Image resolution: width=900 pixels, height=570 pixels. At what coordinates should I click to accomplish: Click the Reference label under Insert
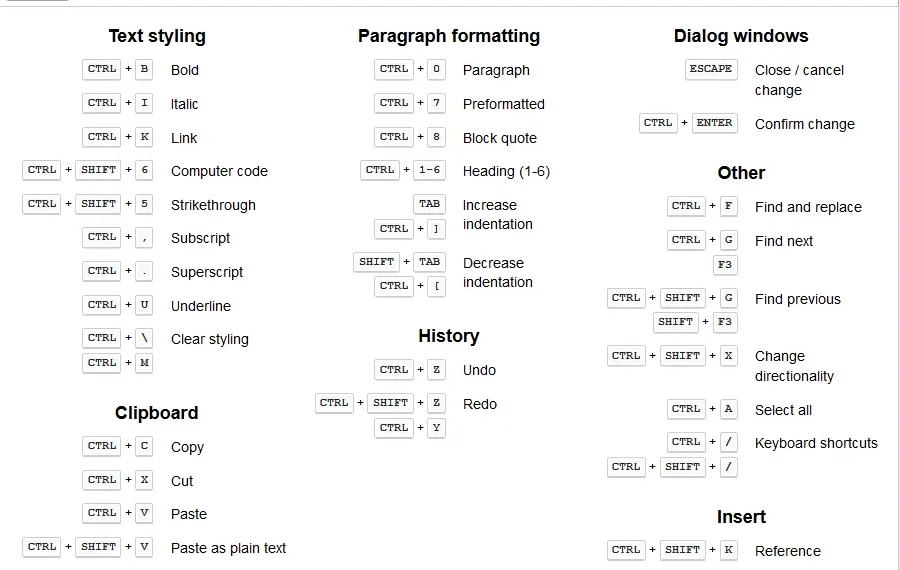pos(787,551)
